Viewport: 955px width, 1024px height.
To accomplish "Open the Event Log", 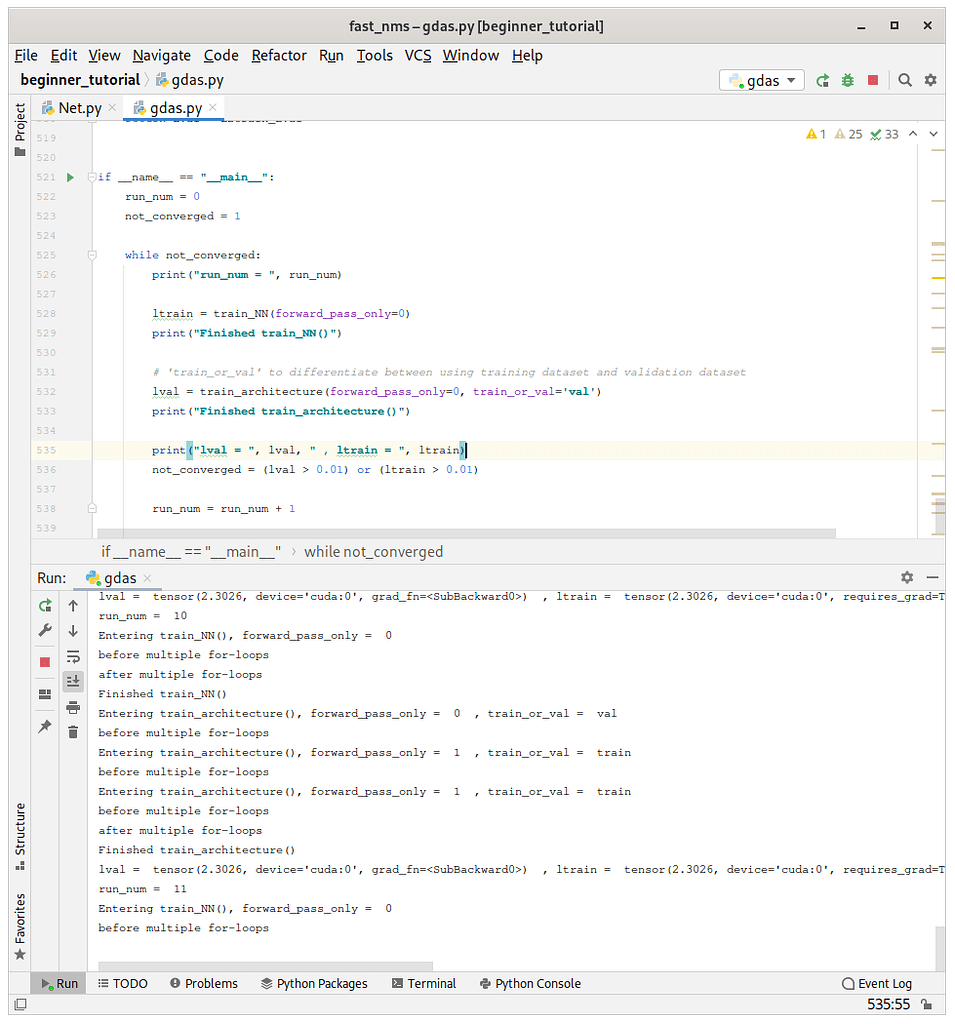I will point(877,984).
